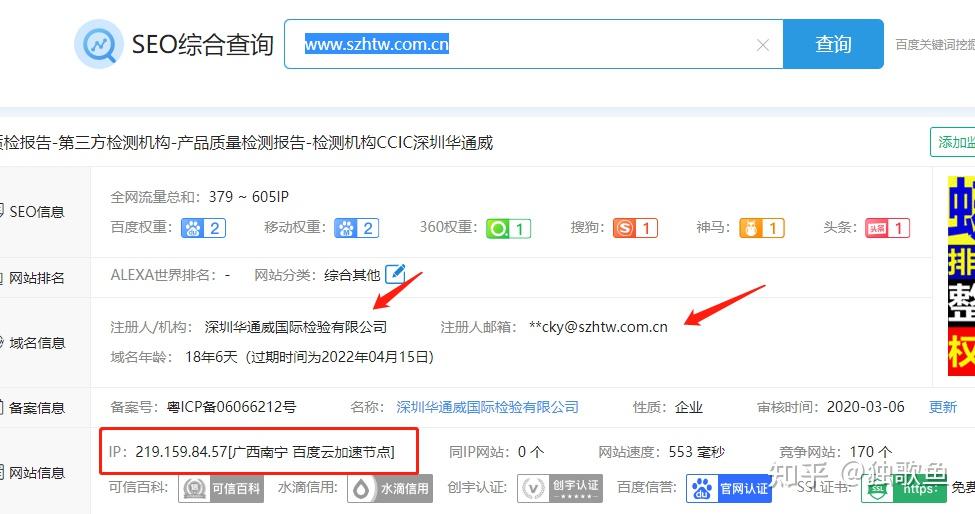Select the SEO信息 sidebar item
Image resolution: width=975 pixels, height=514 pixels.
[37, 212]
